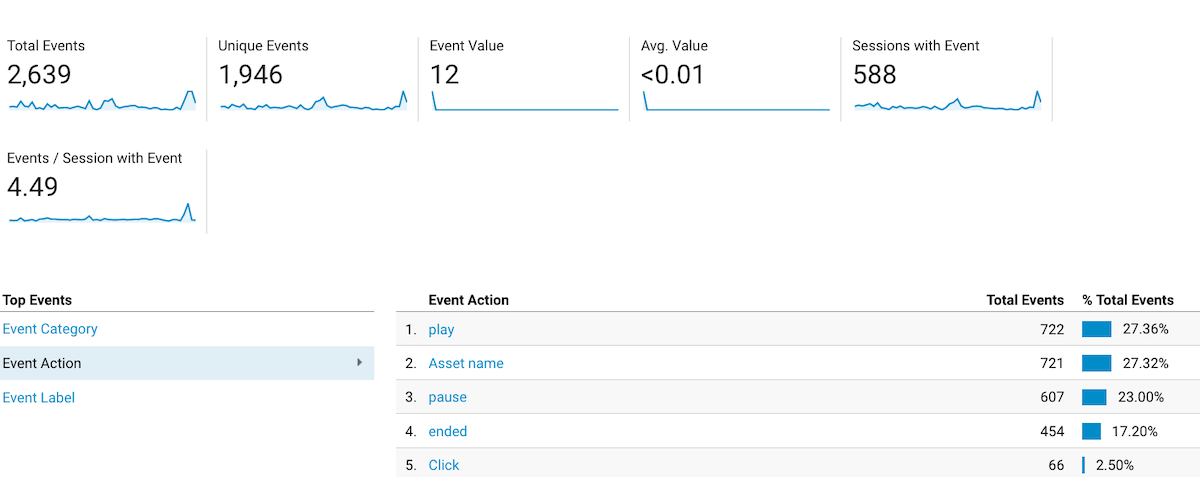Click the ended row percentage bar
This screenshot has height=477, width=1200.
(1091, 431)
